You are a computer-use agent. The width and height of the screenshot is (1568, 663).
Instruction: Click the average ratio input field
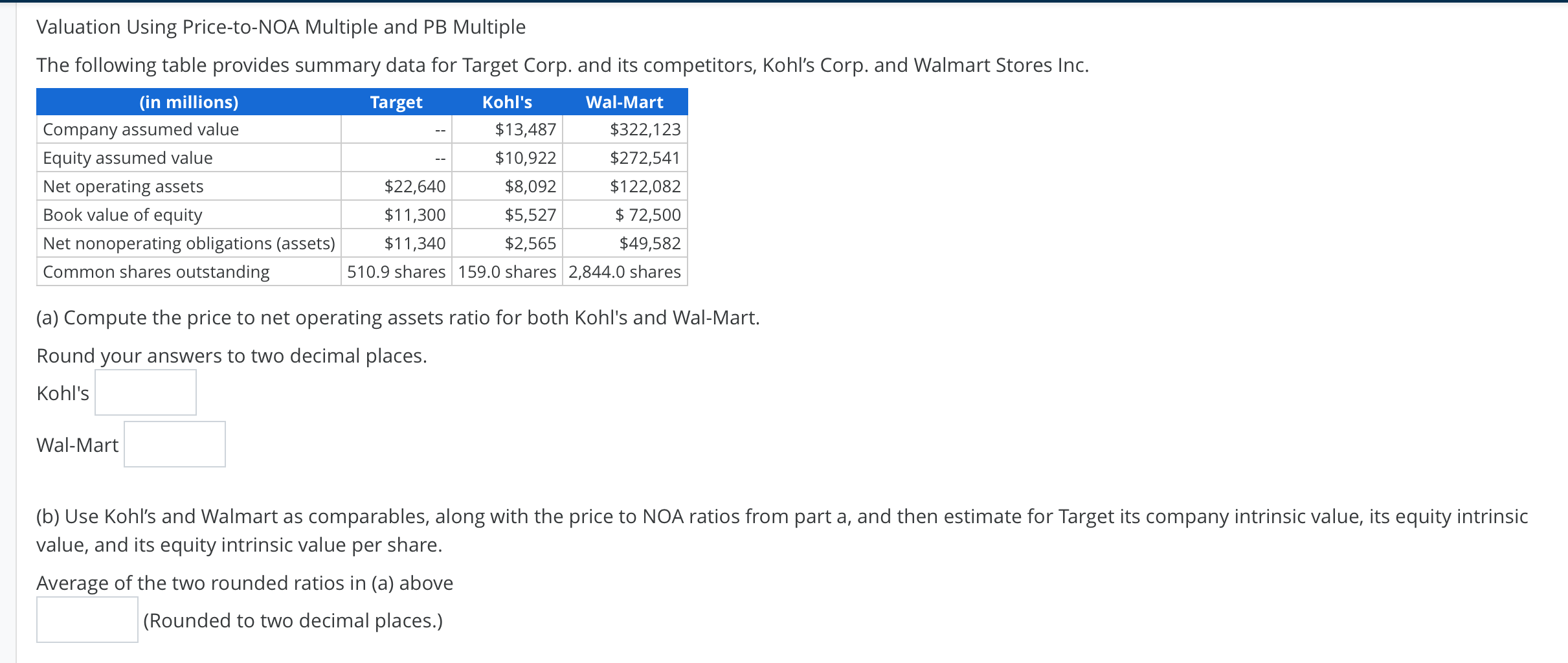[87, 620]
